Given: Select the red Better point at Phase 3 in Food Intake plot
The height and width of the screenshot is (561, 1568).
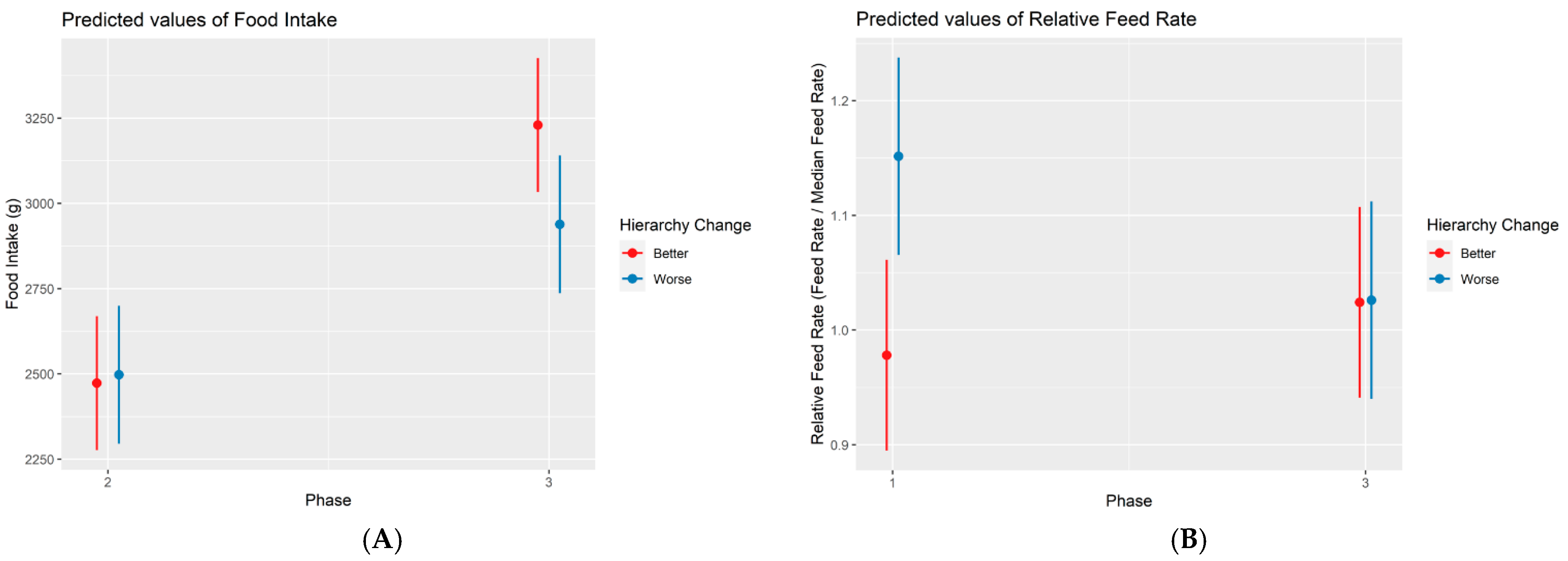Looking at the screenshot, I should tap(538, 125).
